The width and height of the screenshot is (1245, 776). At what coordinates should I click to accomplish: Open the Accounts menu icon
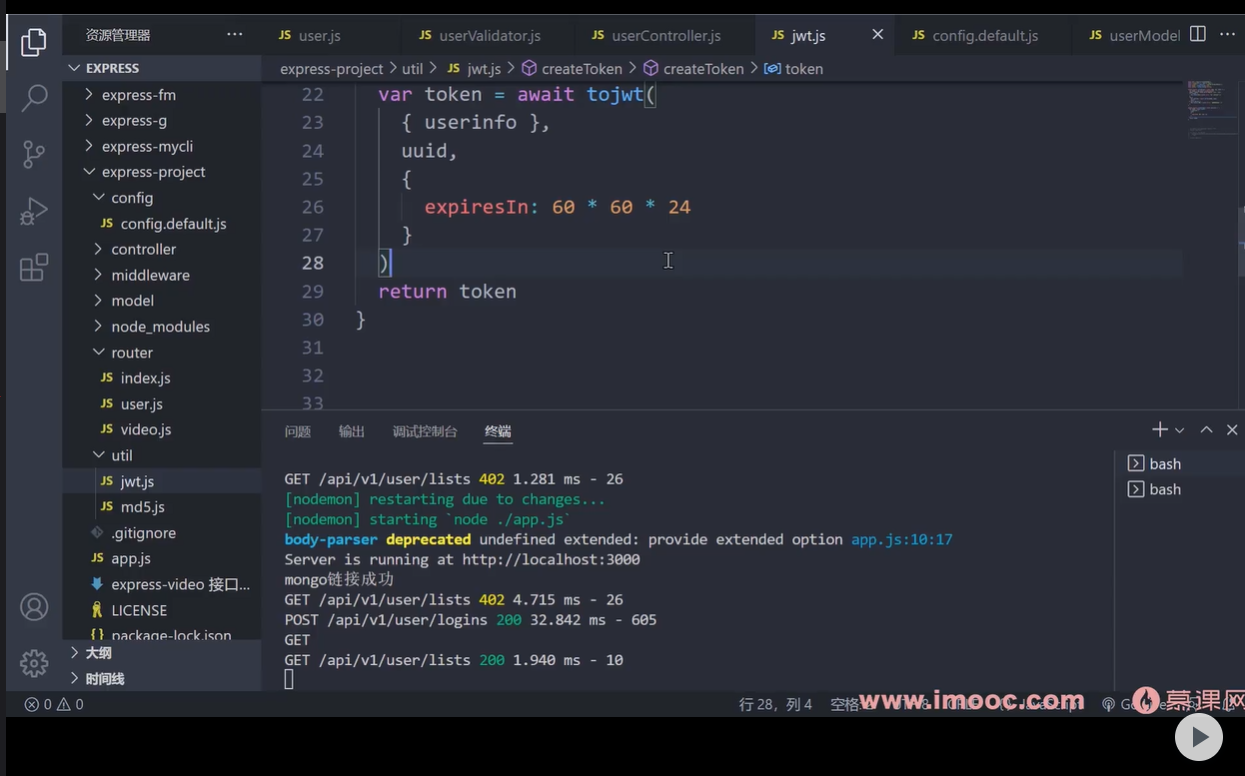coord(34,607)
